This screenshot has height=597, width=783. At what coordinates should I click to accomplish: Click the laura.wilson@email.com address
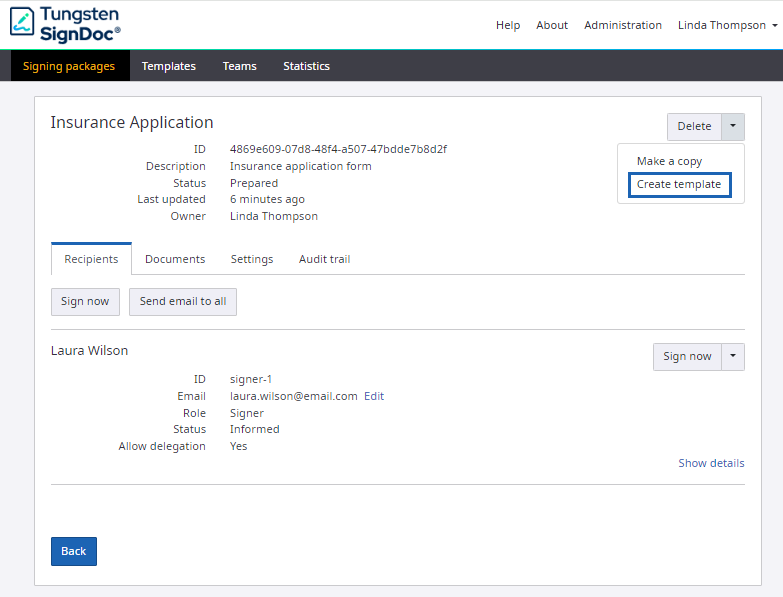(x=294, y=396)
